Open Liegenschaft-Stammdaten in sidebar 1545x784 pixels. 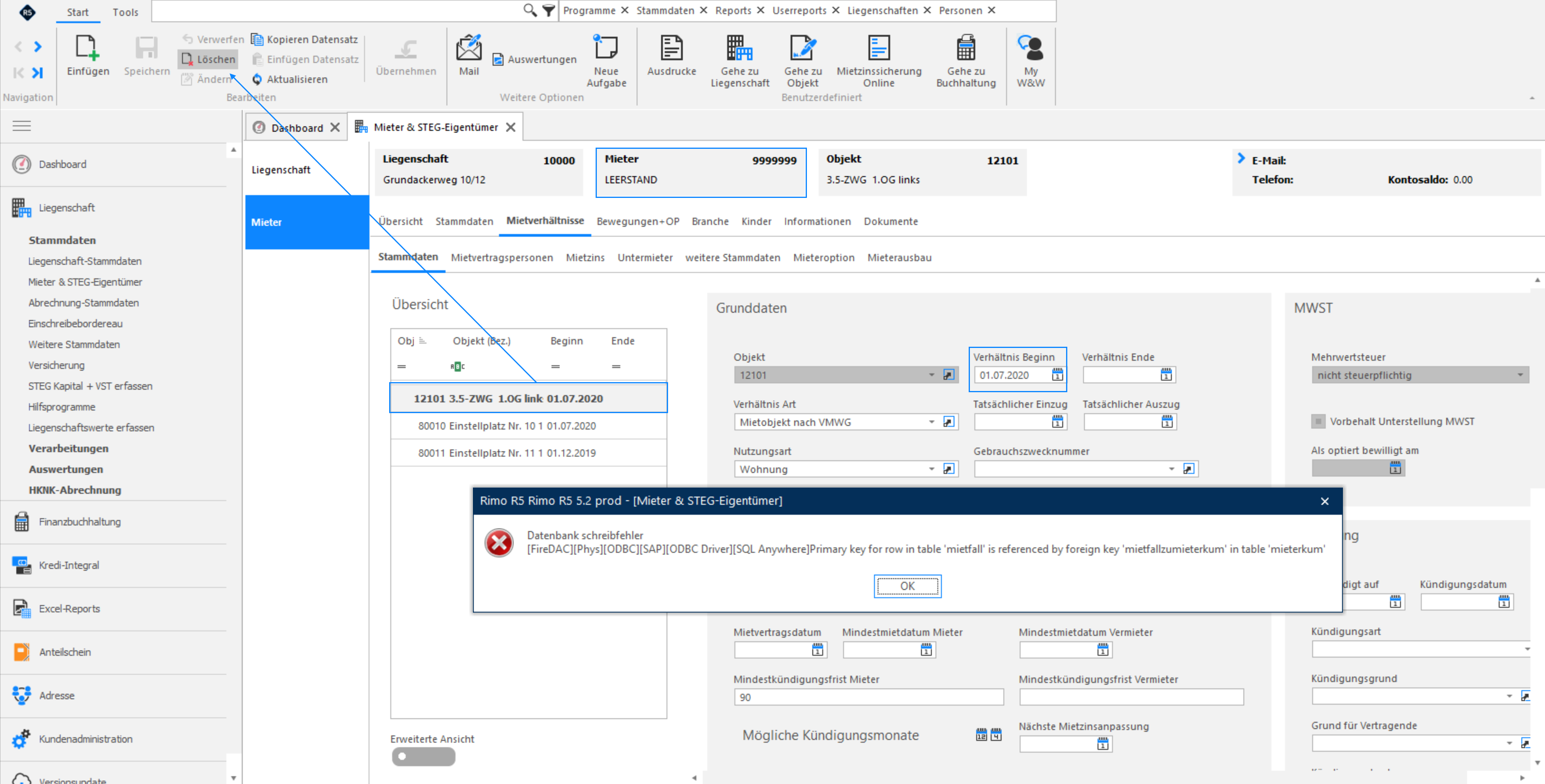(x=85, y=261)
